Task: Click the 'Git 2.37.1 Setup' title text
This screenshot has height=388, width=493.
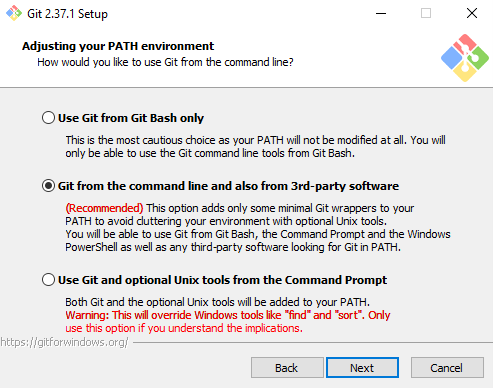Action: point(67,14)
